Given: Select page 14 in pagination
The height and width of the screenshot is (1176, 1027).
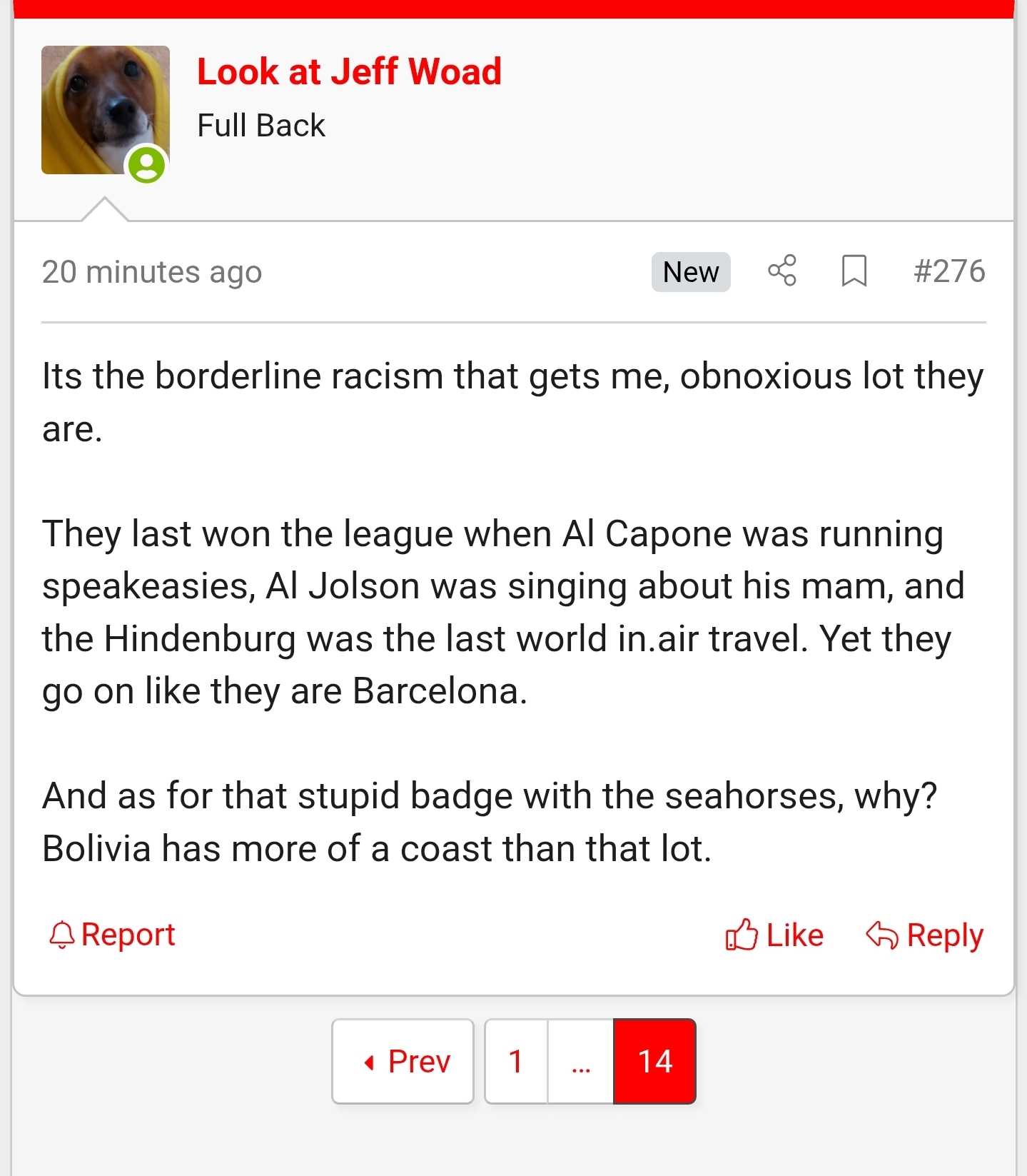Looking at the screenshot, I should tap(654, 1062).
